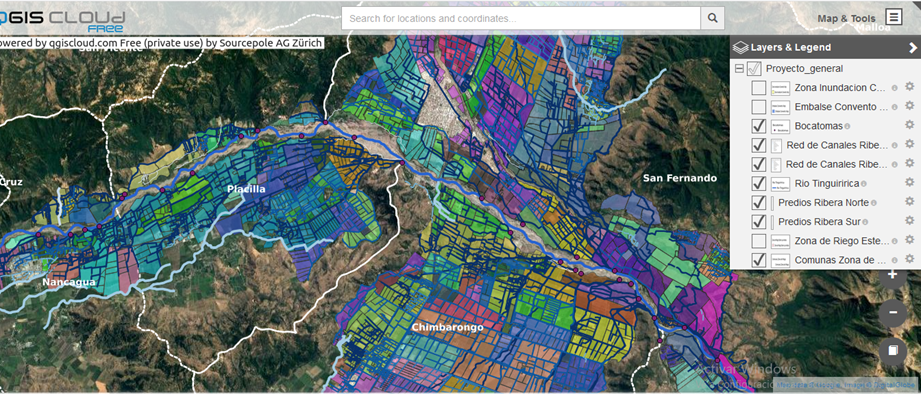The height and width of the screenshot is (394, 921).
Task: Click info icon next to Comunas Zona
Action: point(894,260)
